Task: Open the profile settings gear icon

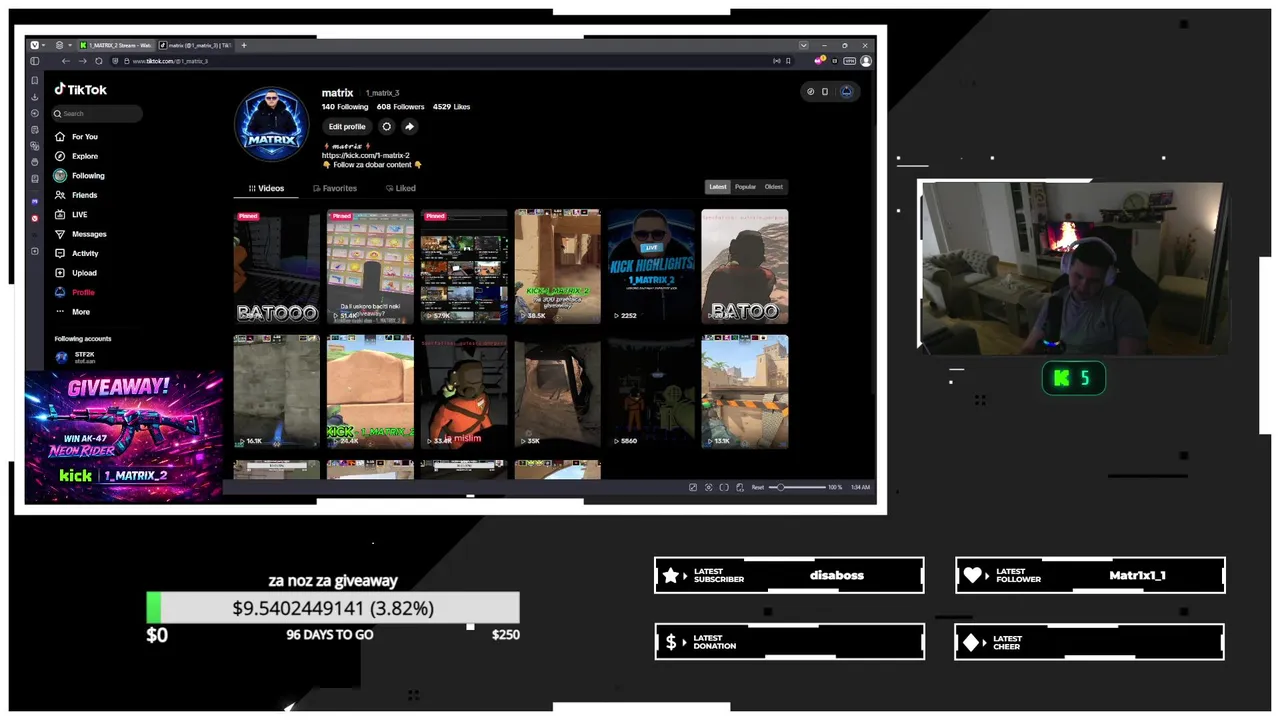Action: tap(387, 127)
